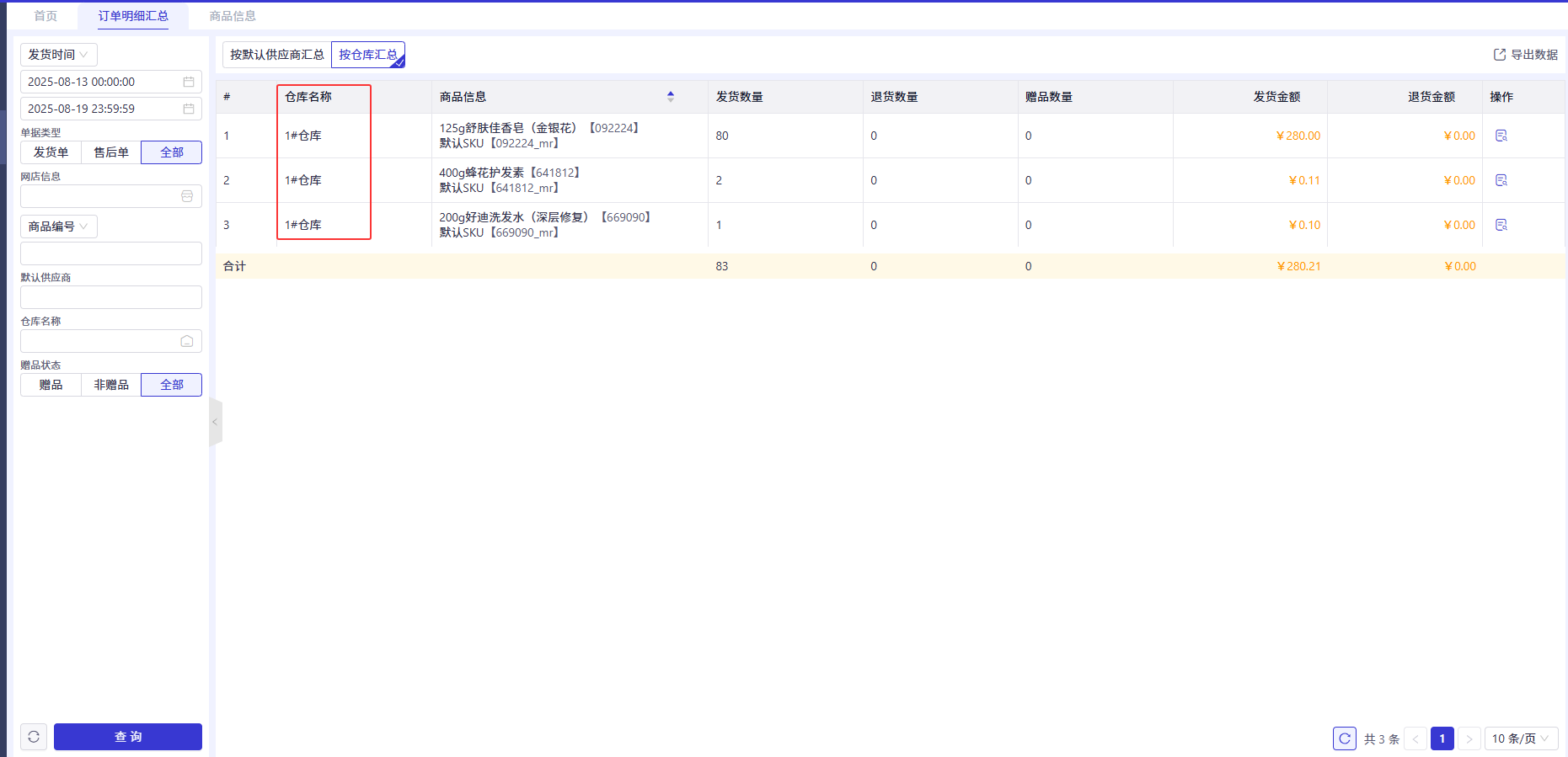The height and width of the screenshot is (757, 1568).
Task: Click the 查询 search button
Action: pyautogui.click(x=128, y=737)
